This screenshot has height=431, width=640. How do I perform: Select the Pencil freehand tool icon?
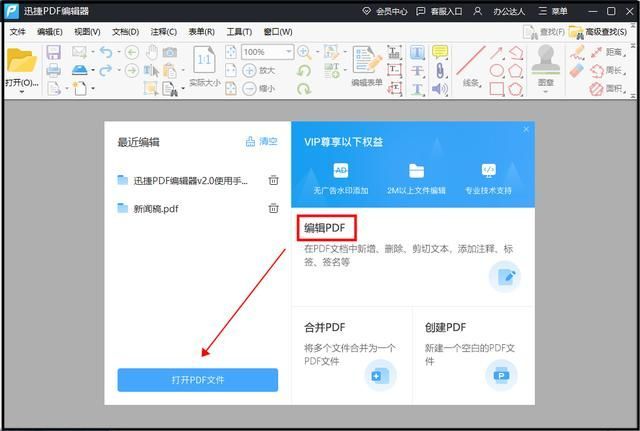(577, 52)
